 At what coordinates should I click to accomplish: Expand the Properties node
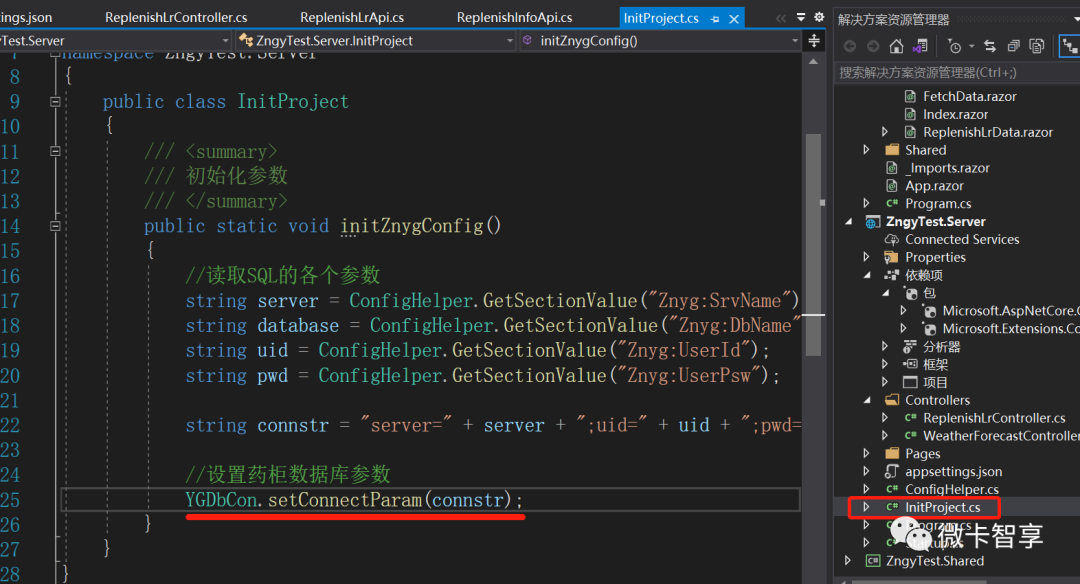pos(866,257)
